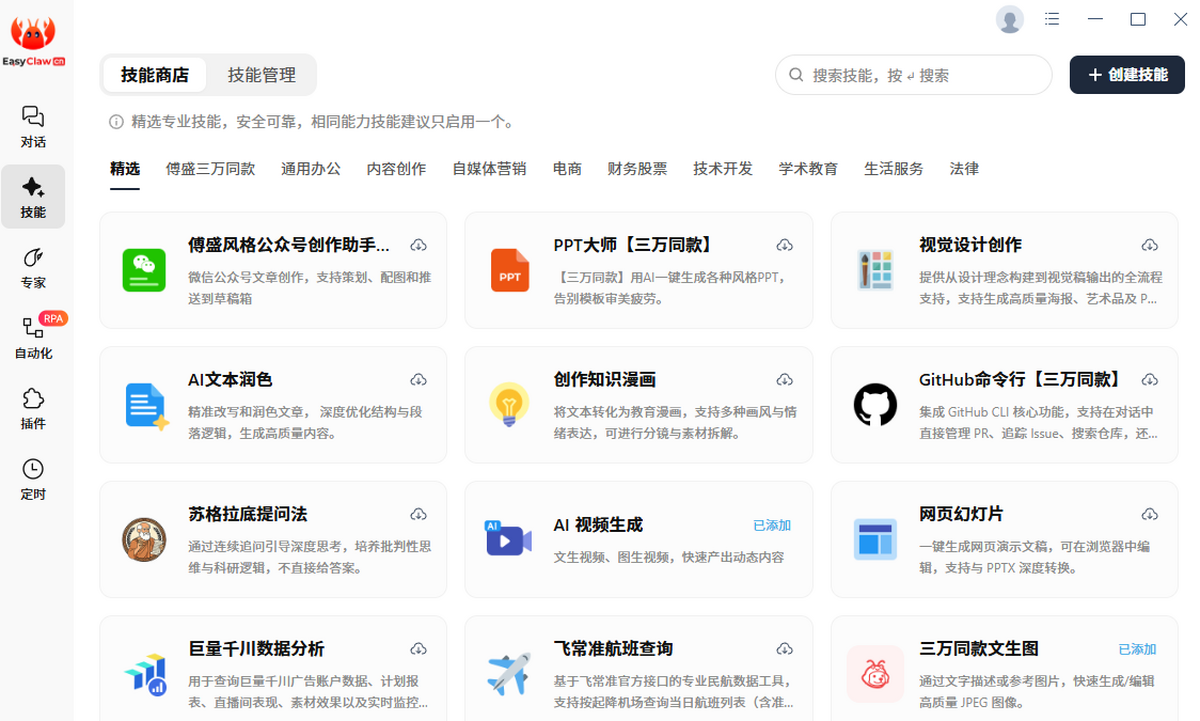Click 已添加 on 三万同款文生图 card

pyautogui.click(x=1137, y=649)
